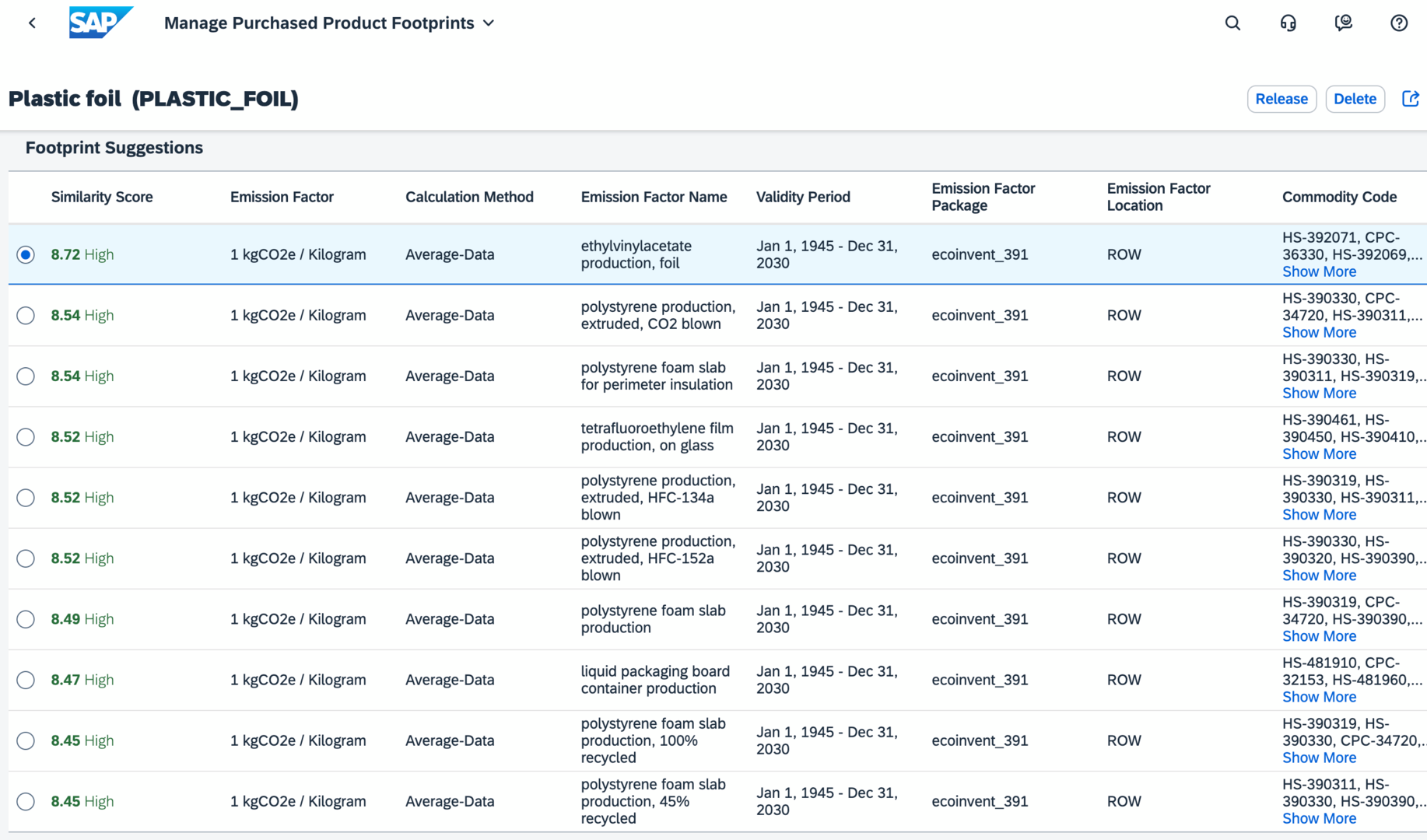Select radio for tetrafluoroethylene film production
Image resolution: width=1427 pixels, height=840 pixels.
tap(26, 436)
